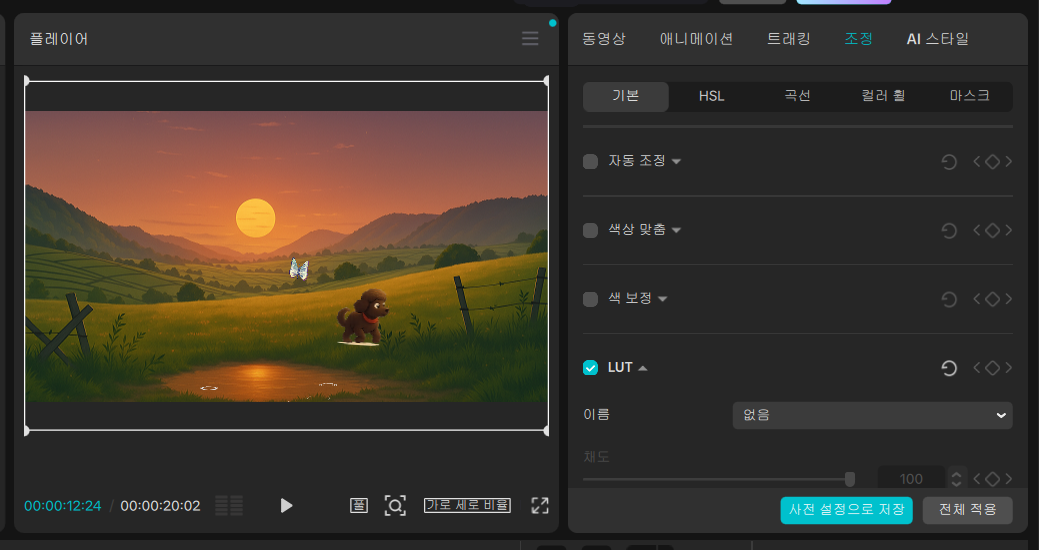Add a keyframe for 색 보정
1039x550 pixels.
pyautogui.click(x=992, y=300)
